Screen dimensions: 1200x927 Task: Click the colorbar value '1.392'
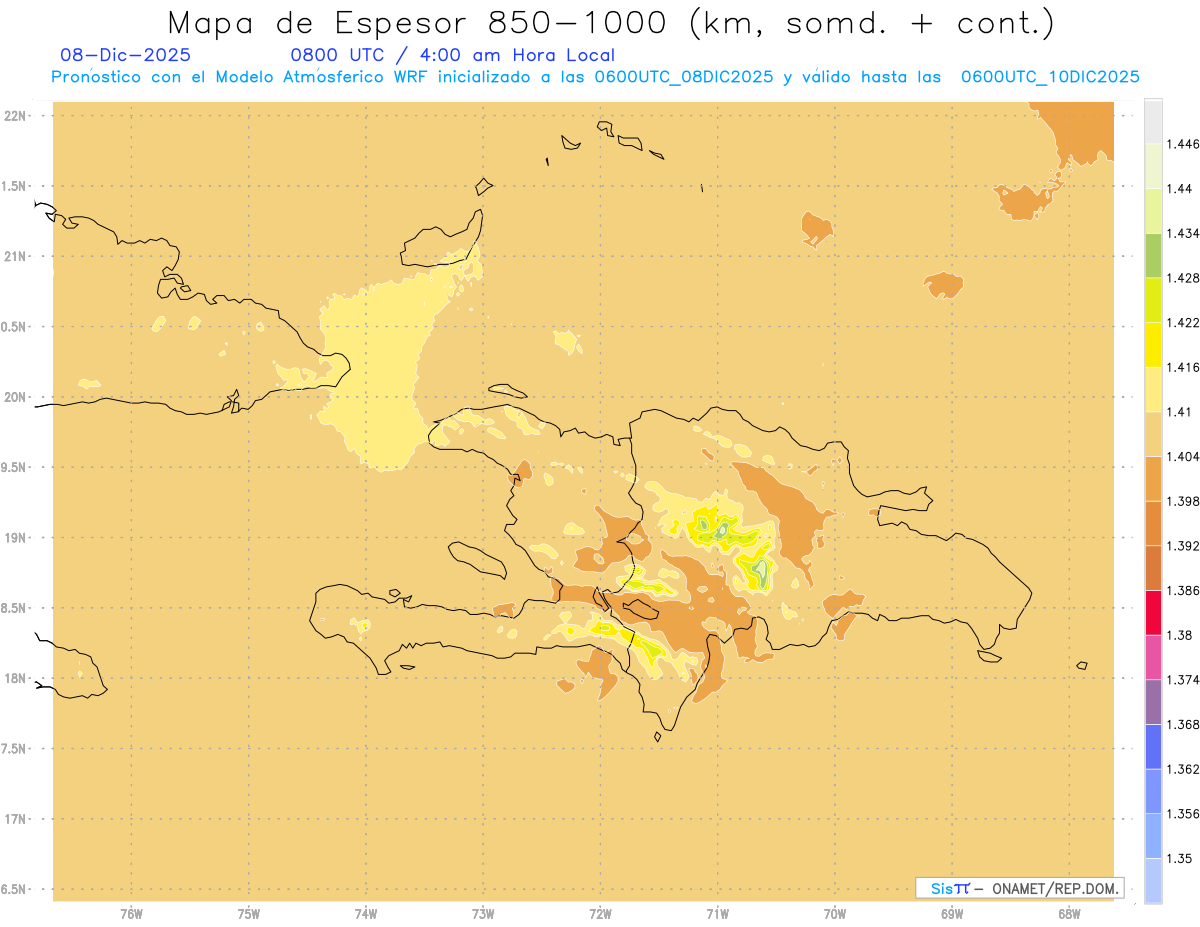pyautogui.click(x=1183, y=546)
